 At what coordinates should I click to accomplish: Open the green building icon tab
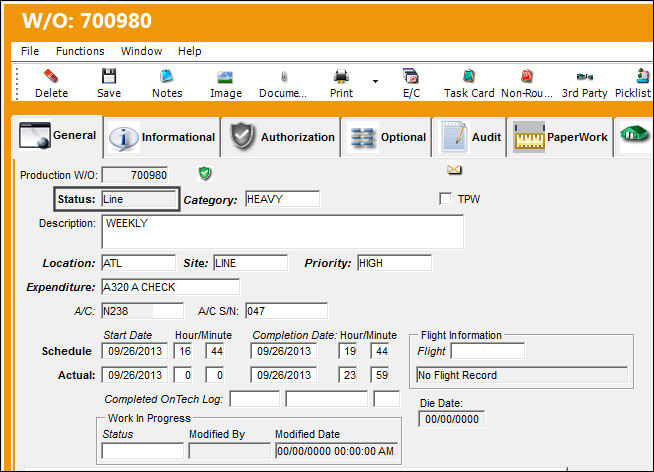[x=634, y=134]
